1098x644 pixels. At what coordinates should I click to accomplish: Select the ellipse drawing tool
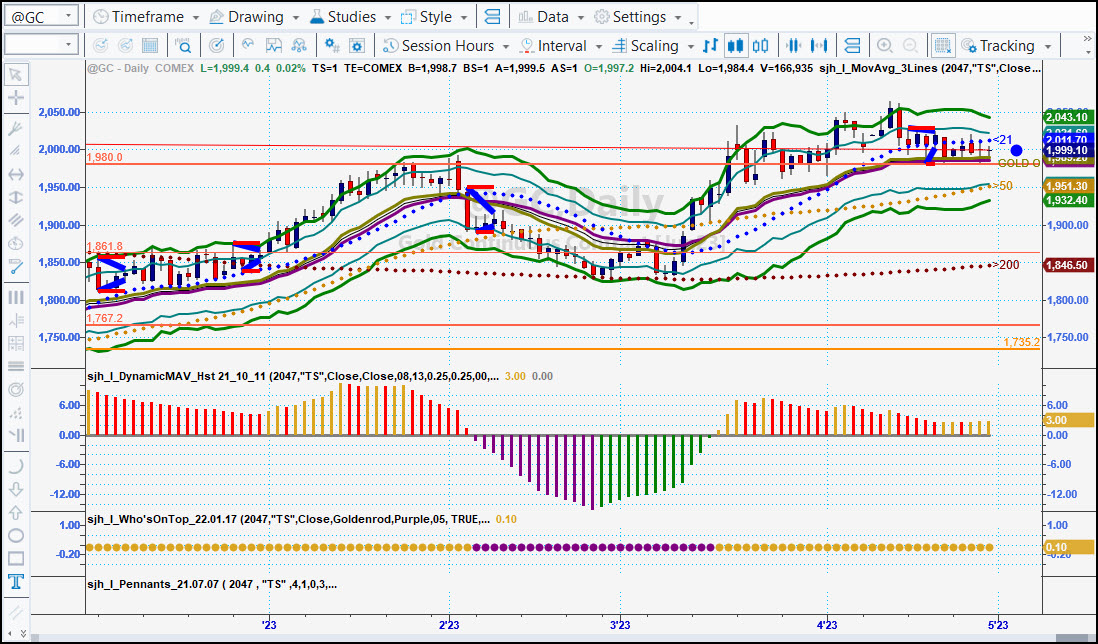click(15, 536)
